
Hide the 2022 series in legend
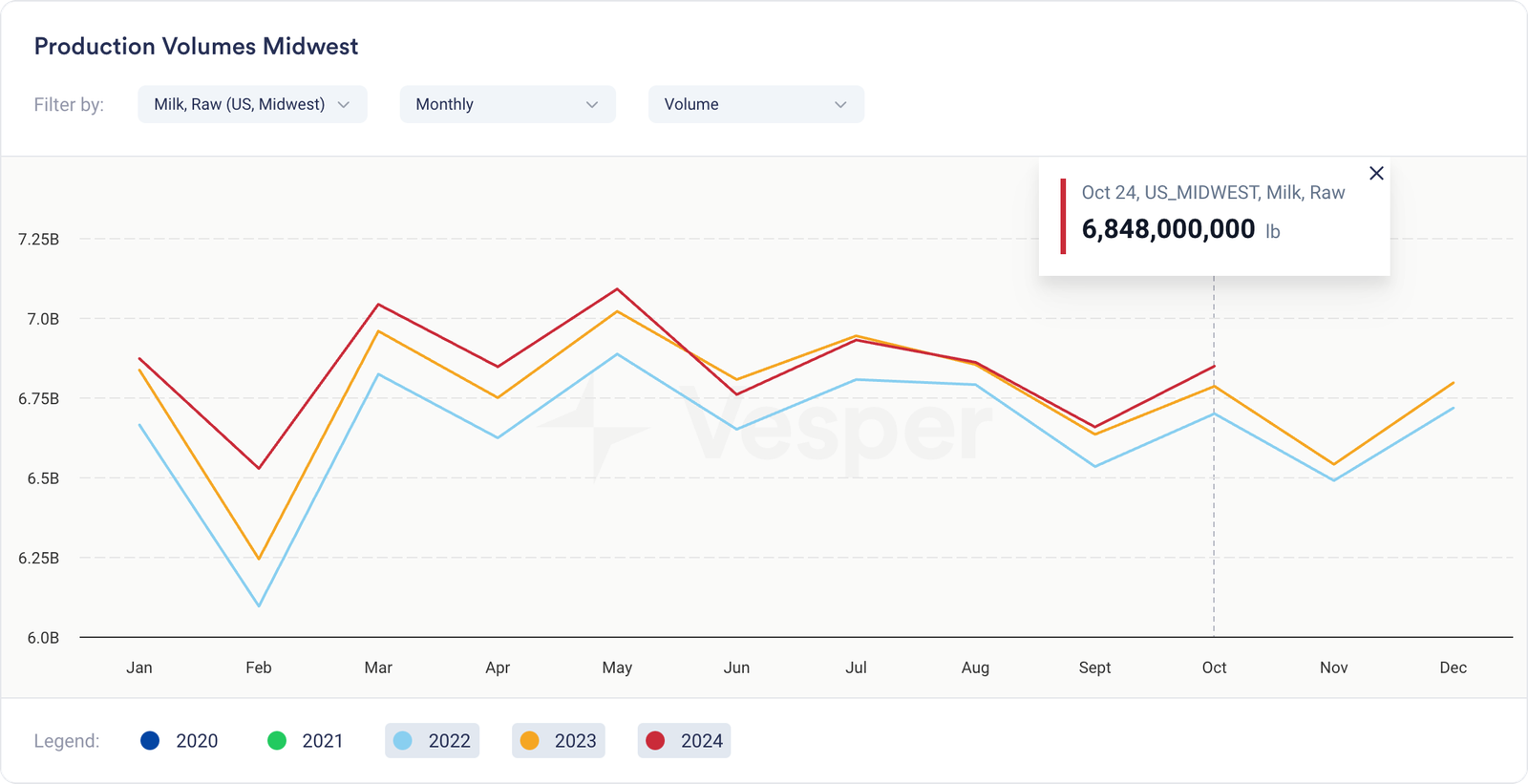433,741
